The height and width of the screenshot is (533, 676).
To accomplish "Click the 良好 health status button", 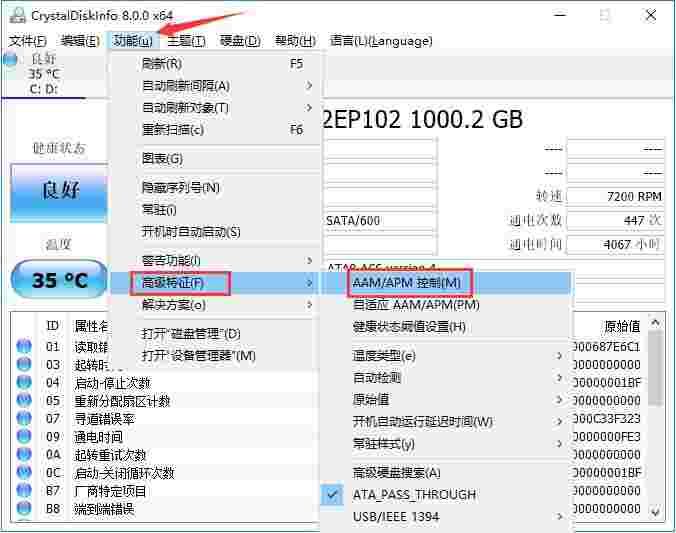I will (x=59, y=193).
